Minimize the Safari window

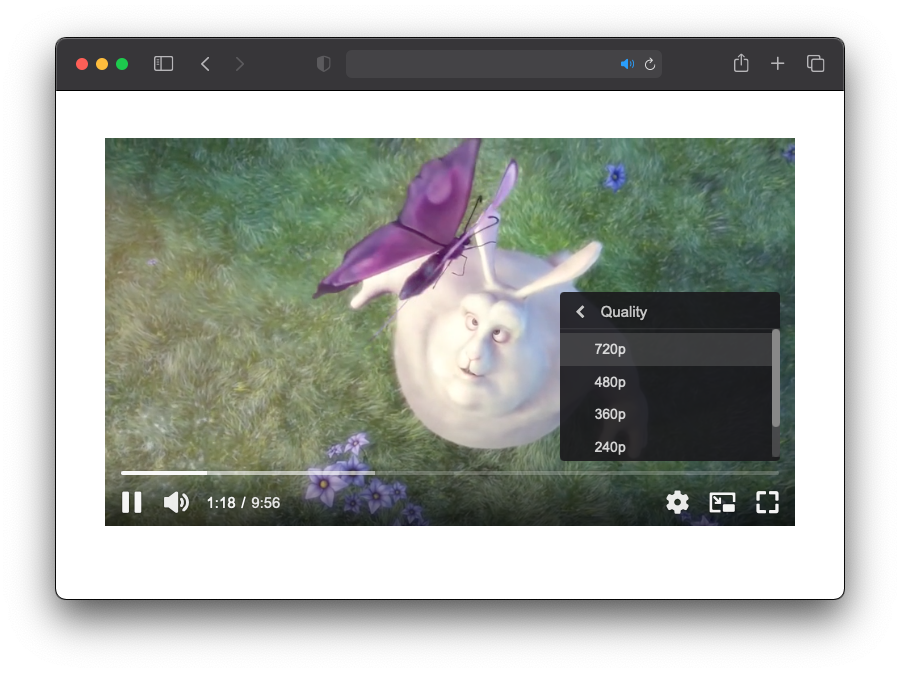[x=102, y=64]
